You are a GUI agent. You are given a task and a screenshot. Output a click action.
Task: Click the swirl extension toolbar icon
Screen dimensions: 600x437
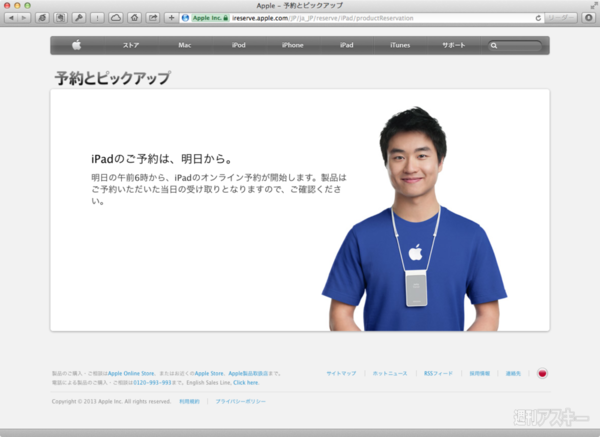click(x=42, y=18)
